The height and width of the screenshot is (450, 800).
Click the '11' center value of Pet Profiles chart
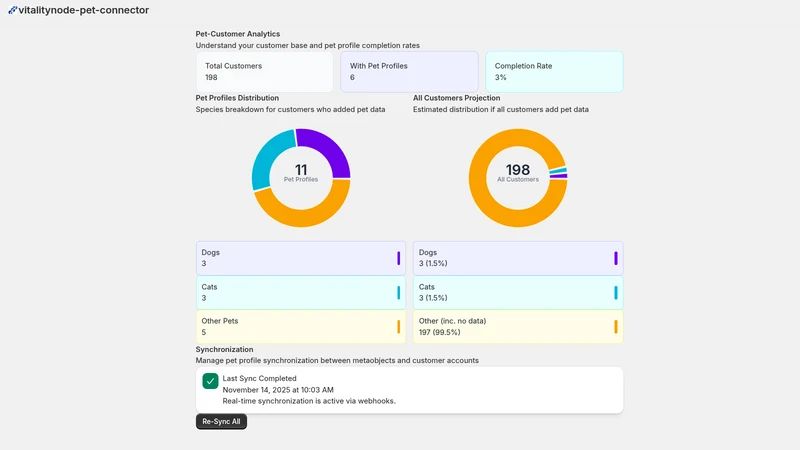point(301,169)
